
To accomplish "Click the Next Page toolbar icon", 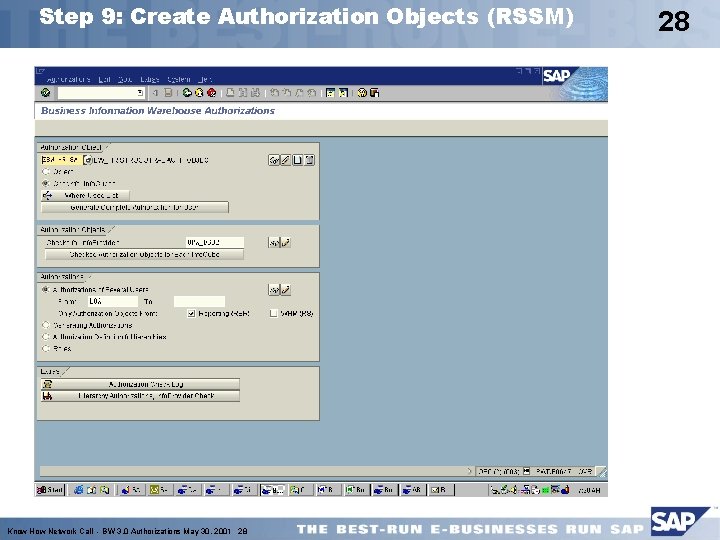I will coord(299,93).
